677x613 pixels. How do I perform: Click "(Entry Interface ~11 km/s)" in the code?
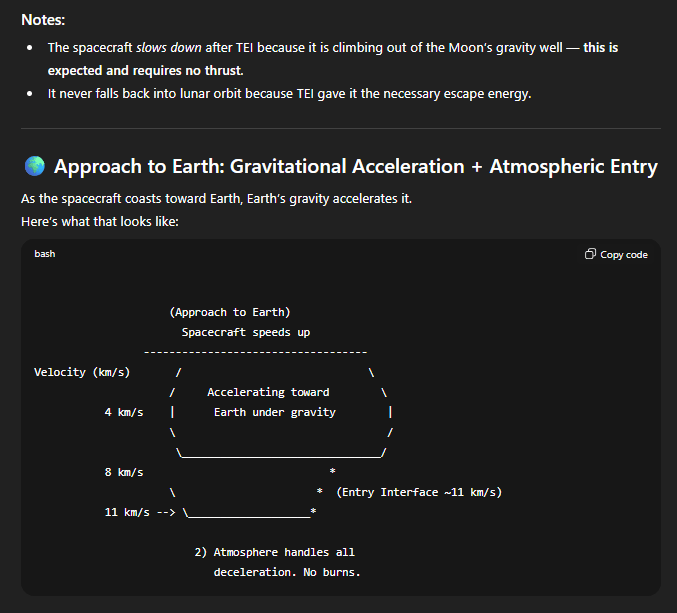coord(419,492)
